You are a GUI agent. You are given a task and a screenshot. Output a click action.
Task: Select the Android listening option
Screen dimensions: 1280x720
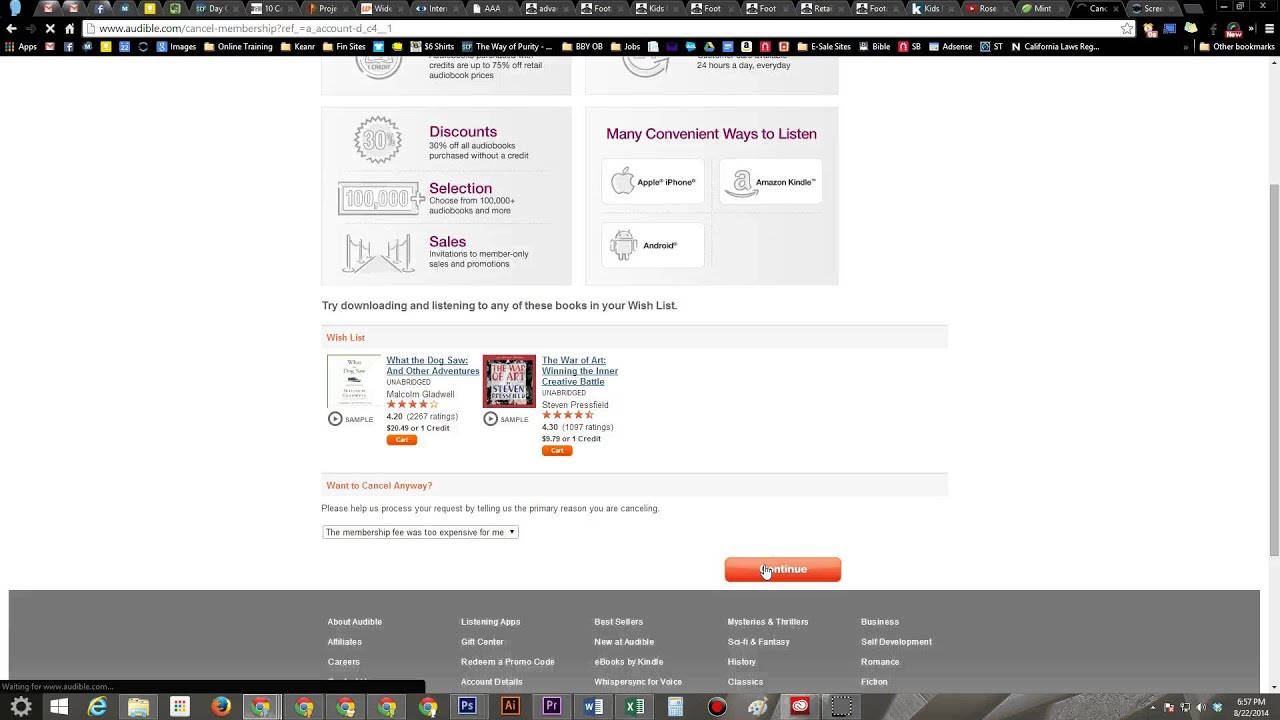click(x=653, y=245)
